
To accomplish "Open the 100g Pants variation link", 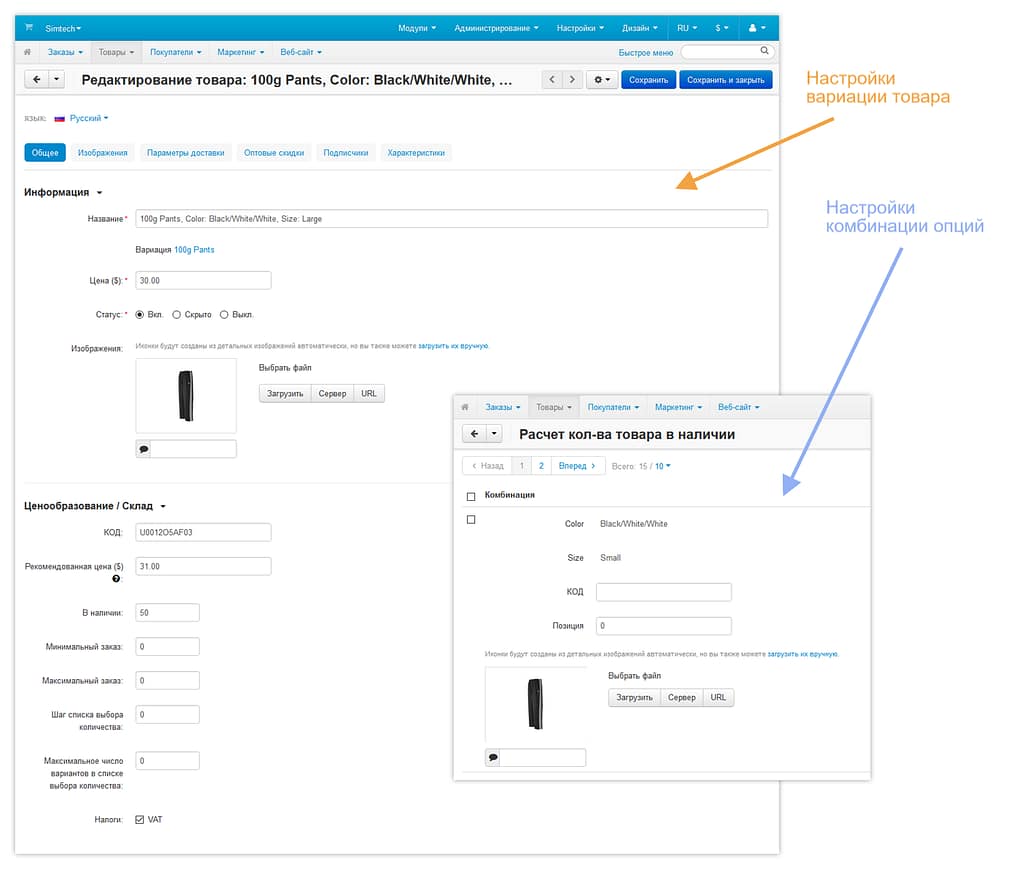I will (194, 250).
